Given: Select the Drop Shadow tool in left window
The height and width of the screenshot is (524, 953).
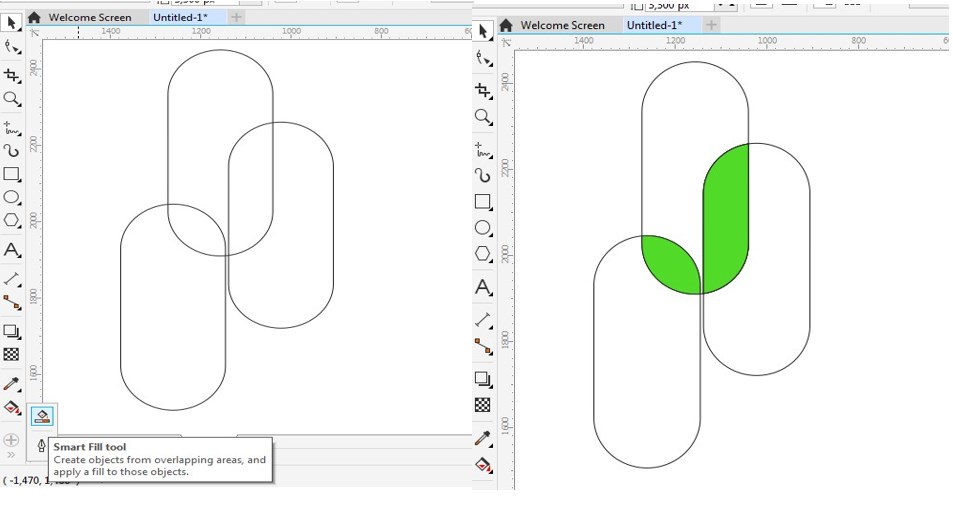Looking at the screenshot, I should coord(12,332).
